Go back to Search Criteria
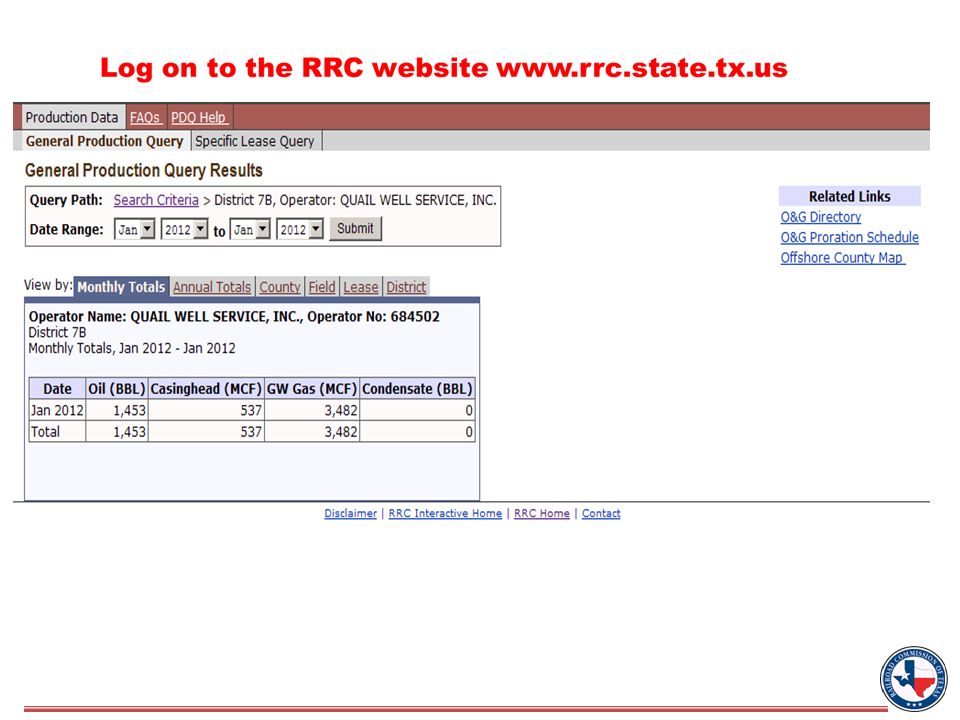The width and height of the screenshot is (960, 720). click(156, 200)
